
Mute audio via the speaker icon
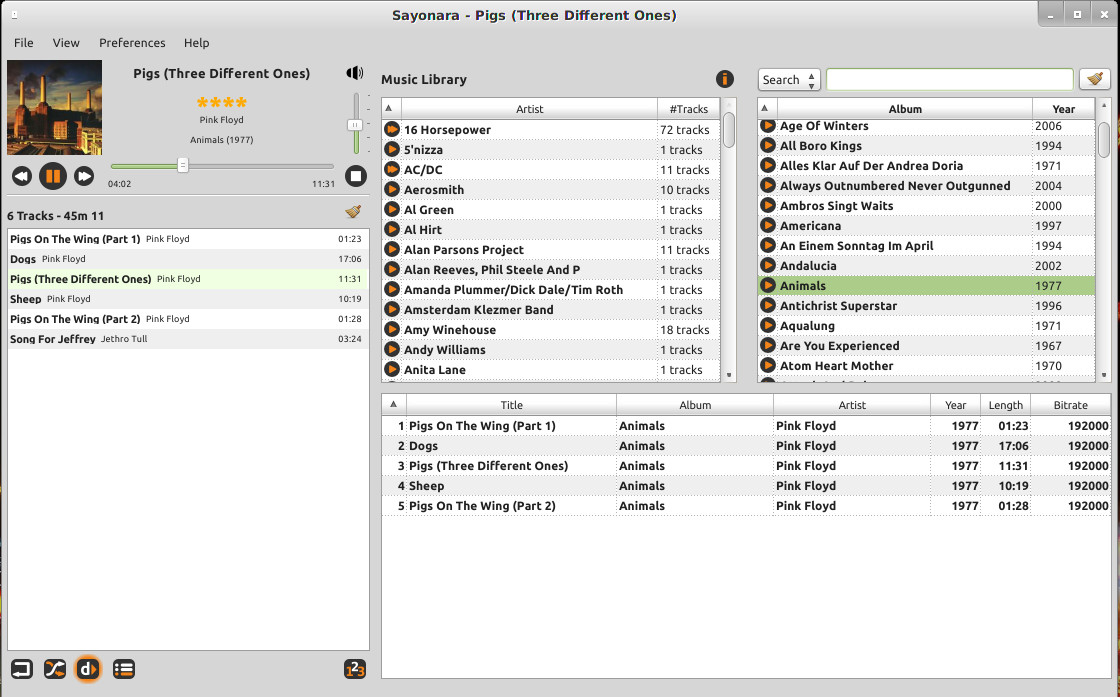[x=355, y=73]
